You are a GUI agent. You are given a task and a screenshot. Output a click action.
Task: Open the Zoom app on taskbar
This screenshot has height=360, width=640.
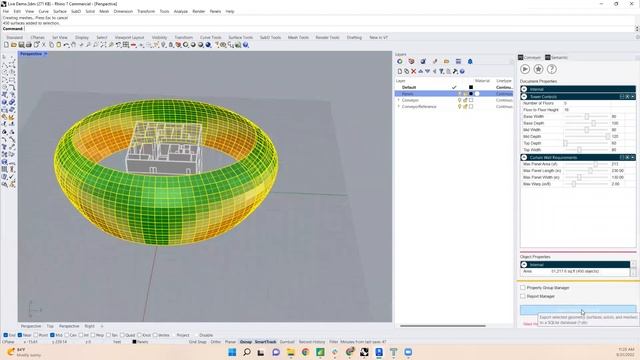coord(408,352)
